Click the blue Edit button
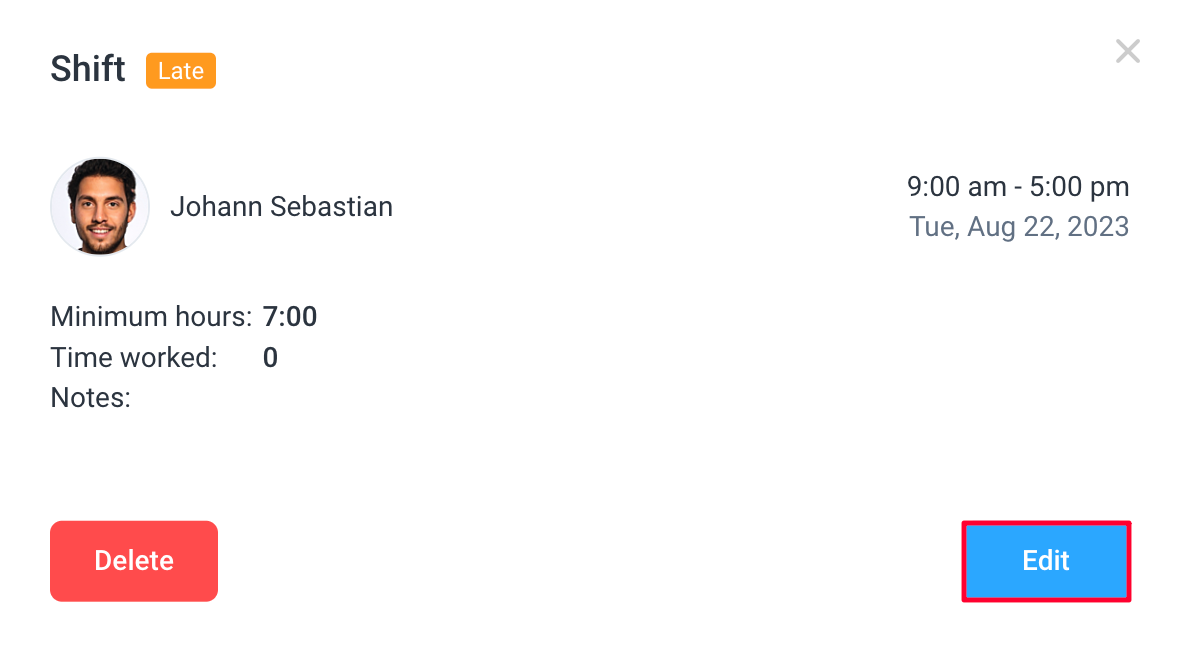Screen dimensions: 1182x656 click(x=1046, y=561)
